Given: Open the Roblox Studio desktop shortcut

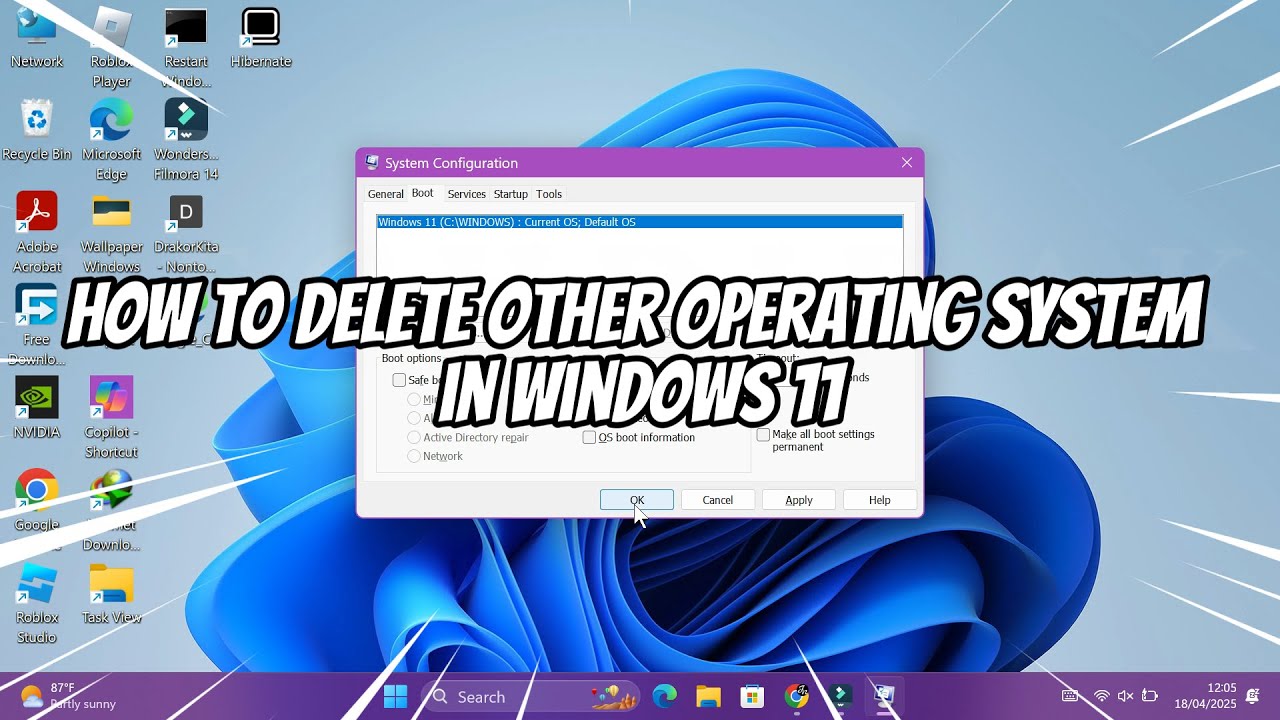Looking at the screenshot, I should coord(37,604).
